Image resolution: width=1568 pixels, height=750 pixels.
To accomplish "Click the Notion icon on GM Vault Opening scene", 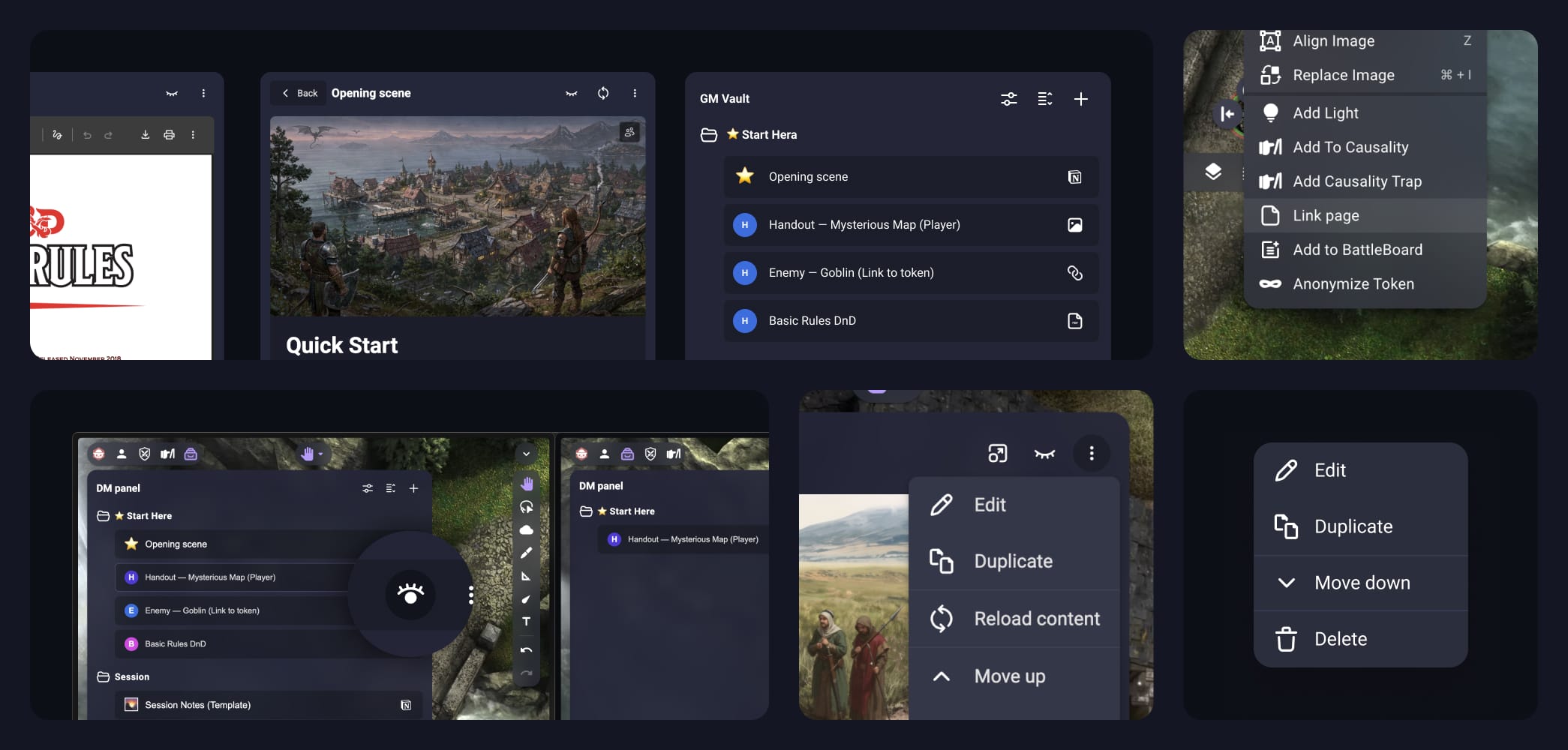I will pyautogui.click(x=1075, y=177).
